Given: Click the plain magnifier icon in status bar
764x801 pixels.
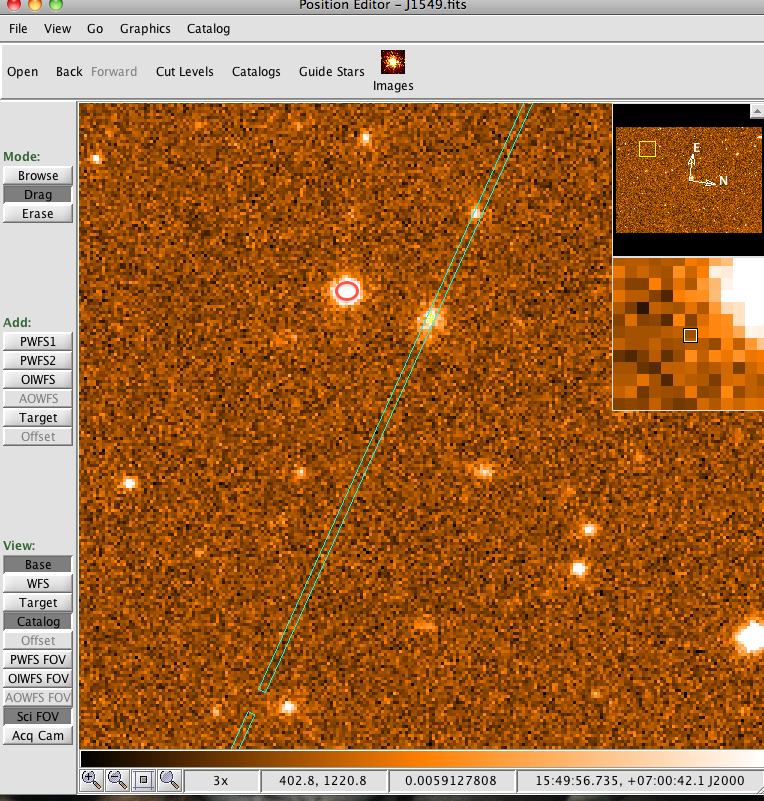Looking at the screenshot, I should [x=168, y=778].
